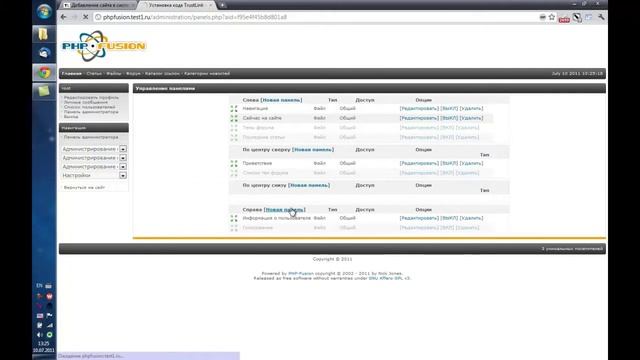This screenshot has width=640, height=360.
Task: Disable 'Сейчас на сайте' panel via 'ВыКЛ'
Action: pos(449,118)
